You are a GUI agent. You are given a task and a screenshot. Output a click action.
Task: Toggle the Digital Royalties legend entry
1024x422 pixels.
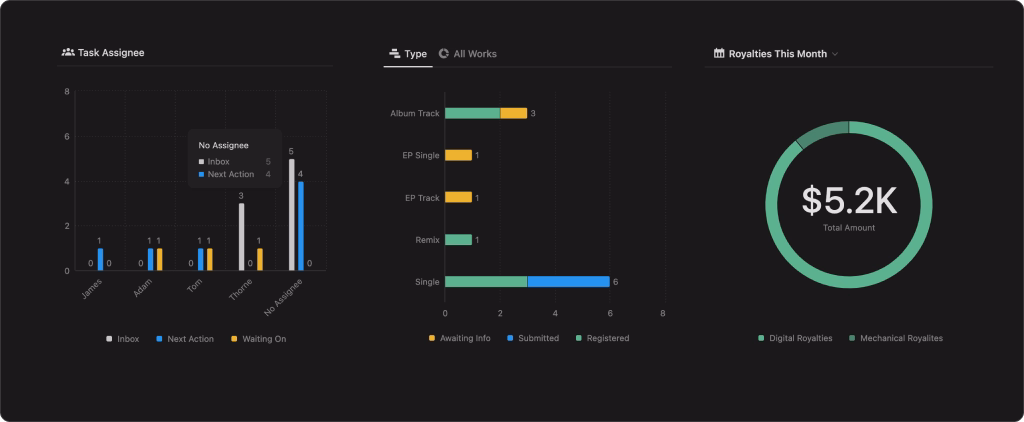tap(795, 338)
